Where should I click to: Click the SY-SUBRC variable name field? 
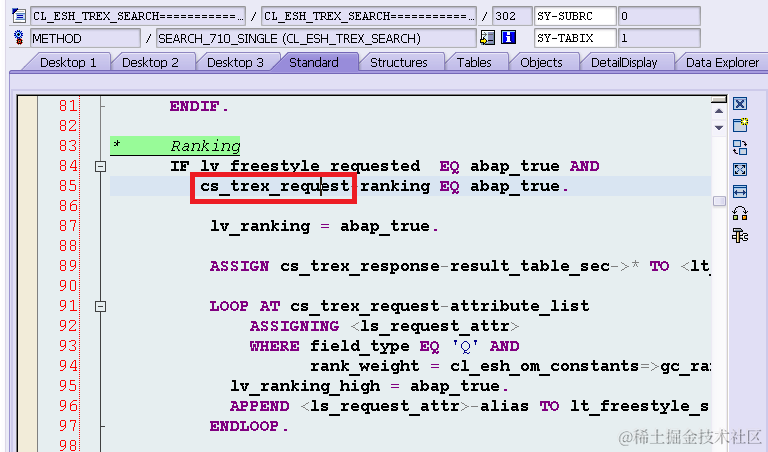coord(575,16)
